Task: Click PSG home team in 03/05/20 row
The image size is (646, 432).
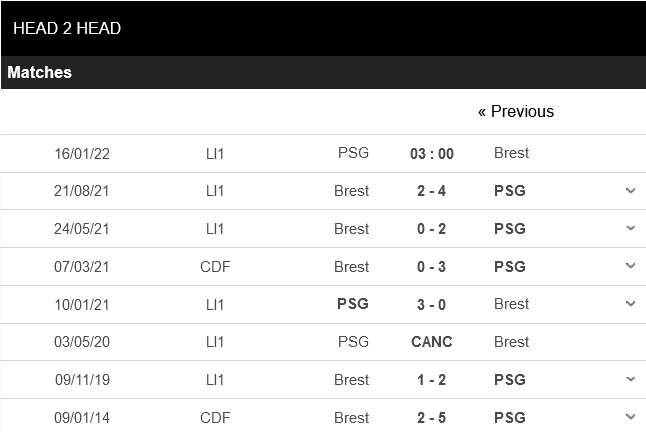Action: click(x=353, y=342)
